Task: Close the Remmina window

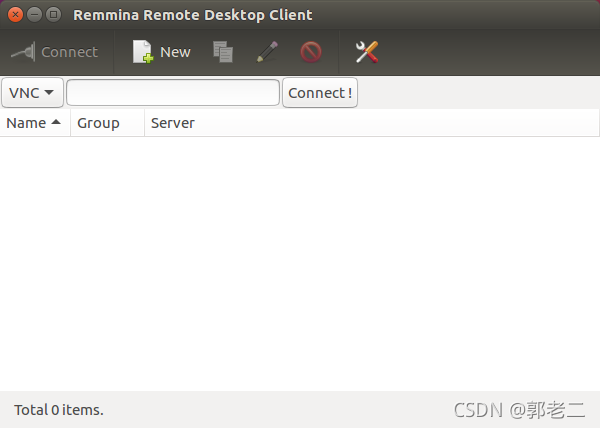Action: coord(15,15)
